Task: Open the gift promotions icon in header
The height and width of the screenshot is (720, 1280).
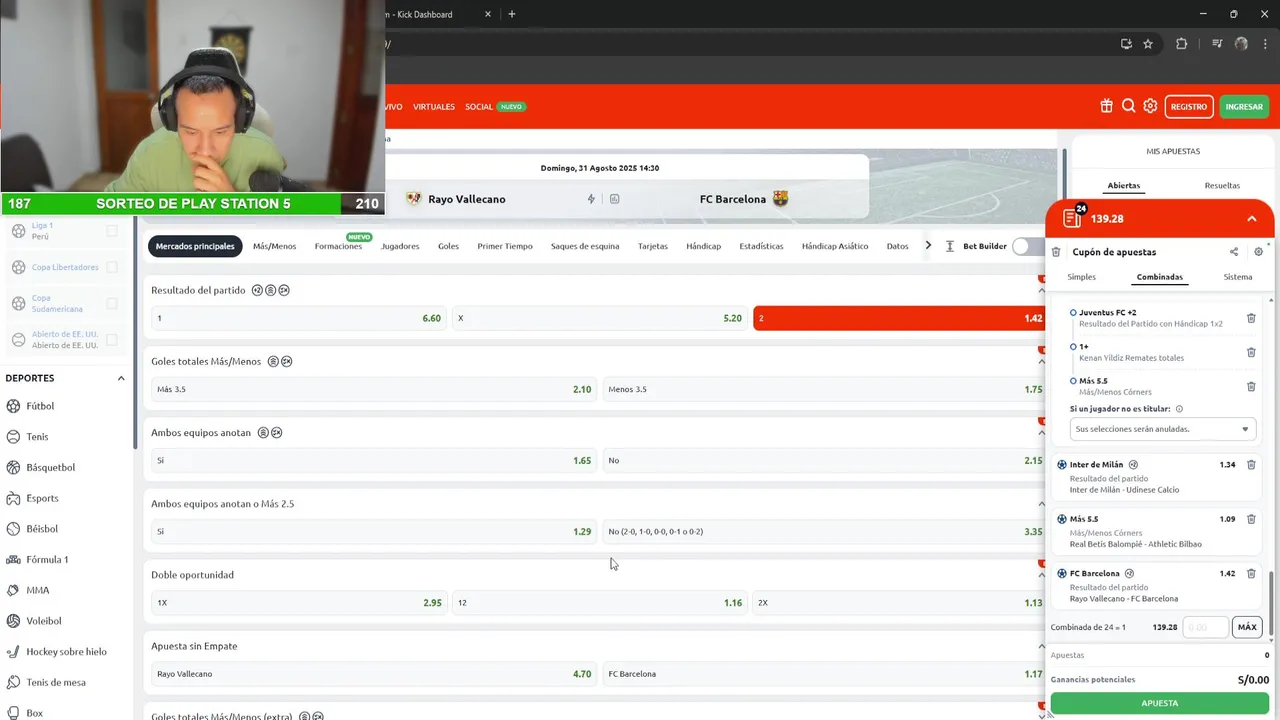Action: [x=1106, y=106]
